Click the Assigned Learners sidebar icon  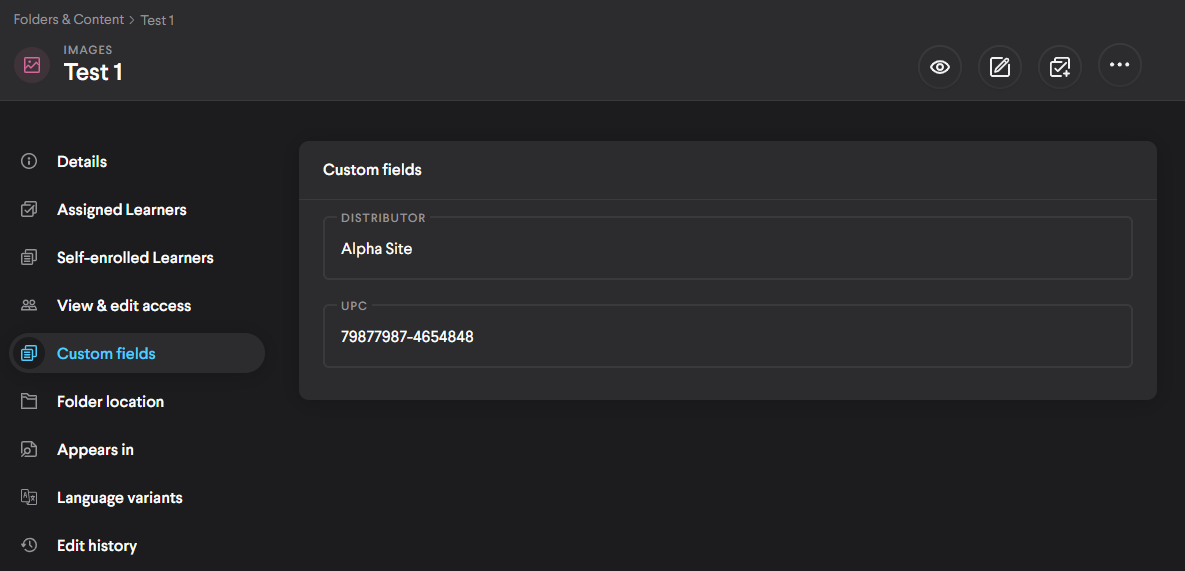29,210
